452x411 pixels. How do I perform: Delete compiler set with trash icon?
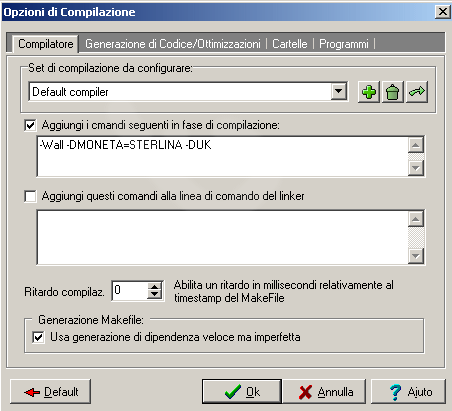tap(393, 92)
